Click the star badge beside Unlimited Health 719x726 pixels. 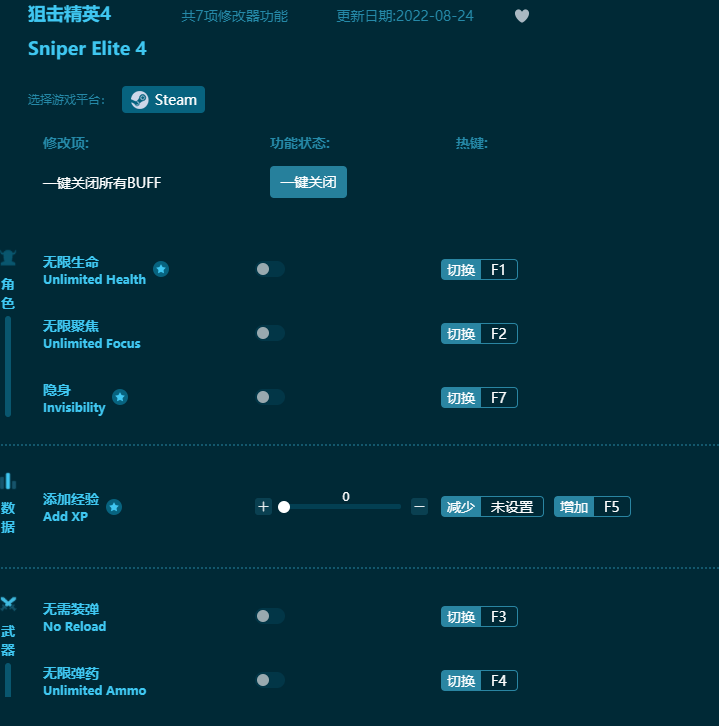(x=161, y=269)
